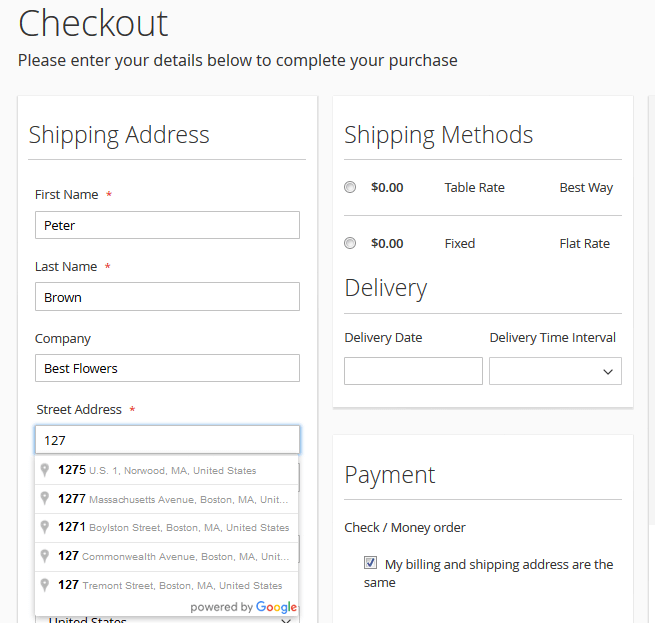The width and height of the screenshot is (655, 623).
Task: Click the pin icon beside 127 Commonwealth Avenue
Action: pos(44,556)
